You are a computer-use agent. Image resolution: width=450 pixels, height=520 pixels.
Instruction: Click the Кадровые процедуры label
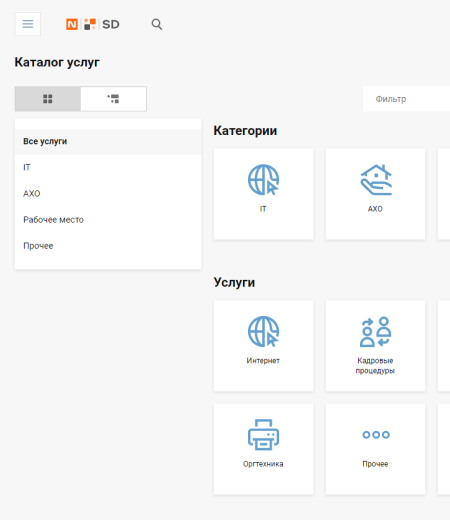375,366
